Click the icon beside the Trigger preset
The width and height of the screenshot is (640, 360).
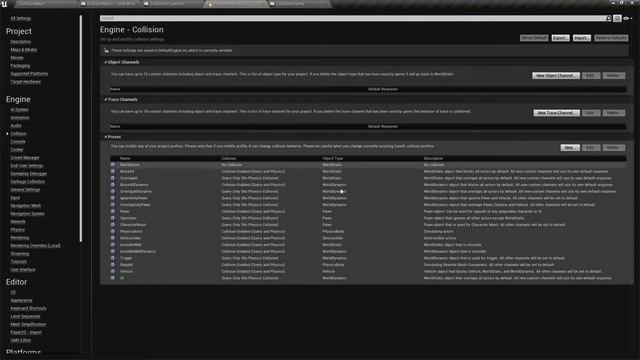click(113, 258)
